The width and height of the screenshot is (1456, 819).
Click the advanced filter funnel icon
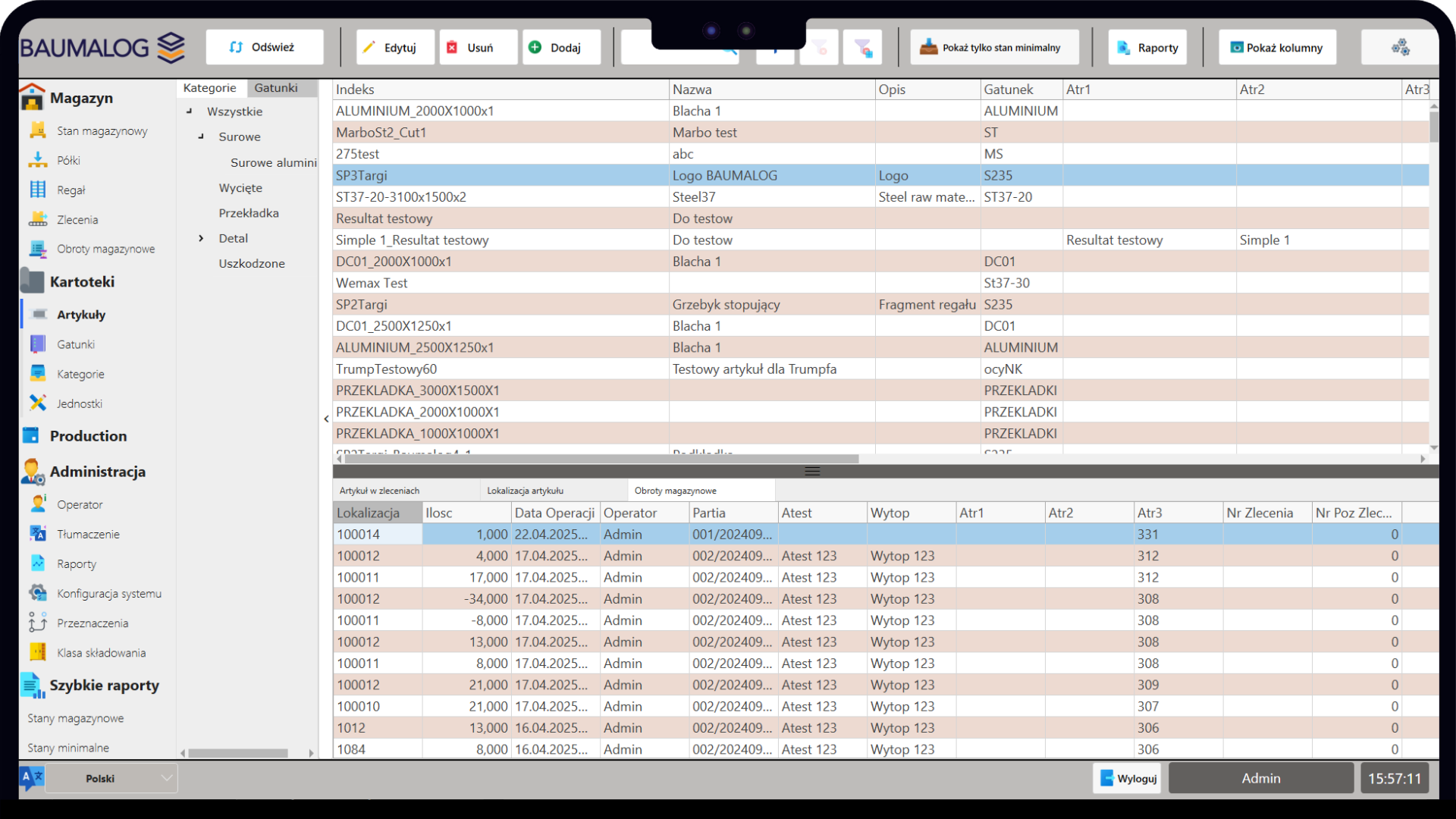(x=863, y=48)
